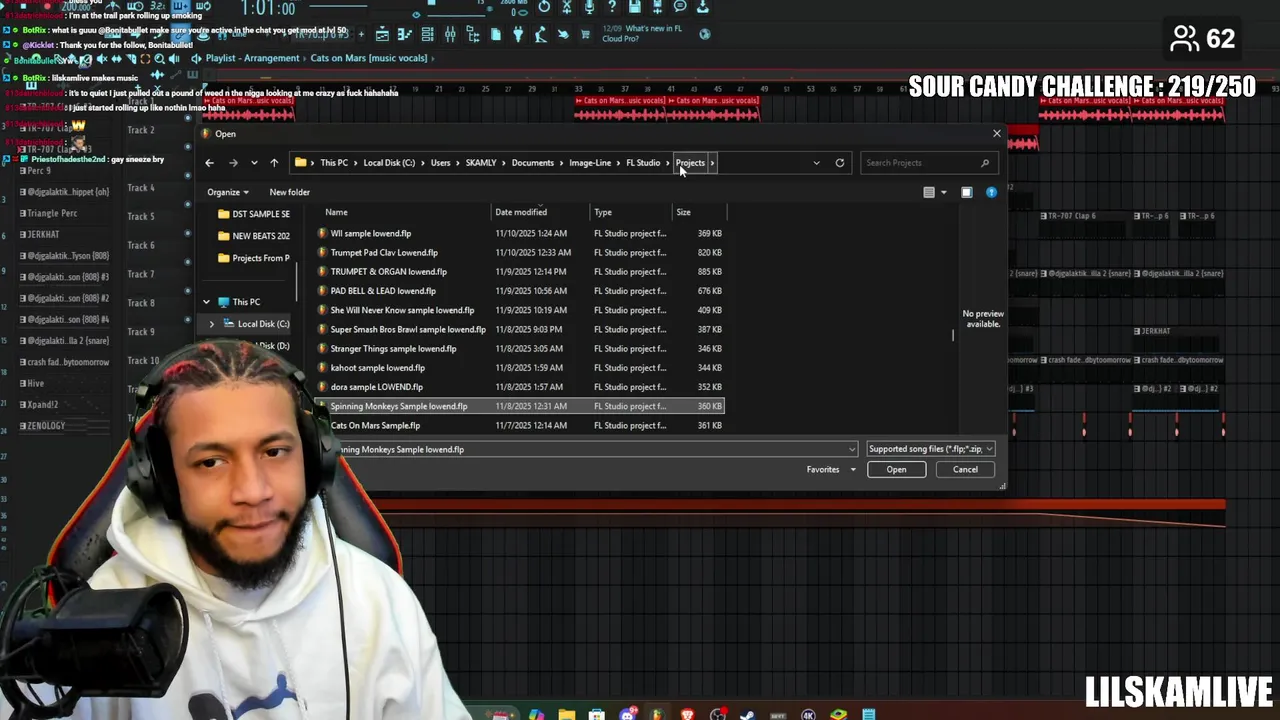1280x720 pixels.
Task: Expand the file name history dropdown
Action: pos(852,449)
